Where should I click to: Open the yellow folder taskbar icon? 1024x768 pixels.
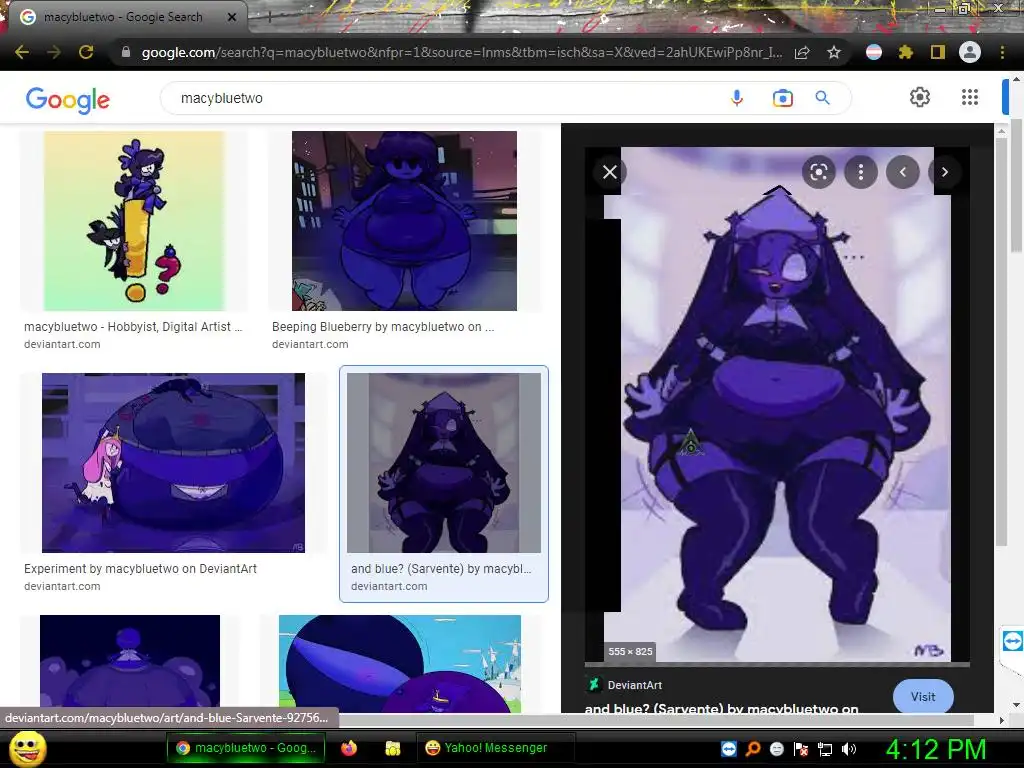pyautogui.click(x=392, y=748)
